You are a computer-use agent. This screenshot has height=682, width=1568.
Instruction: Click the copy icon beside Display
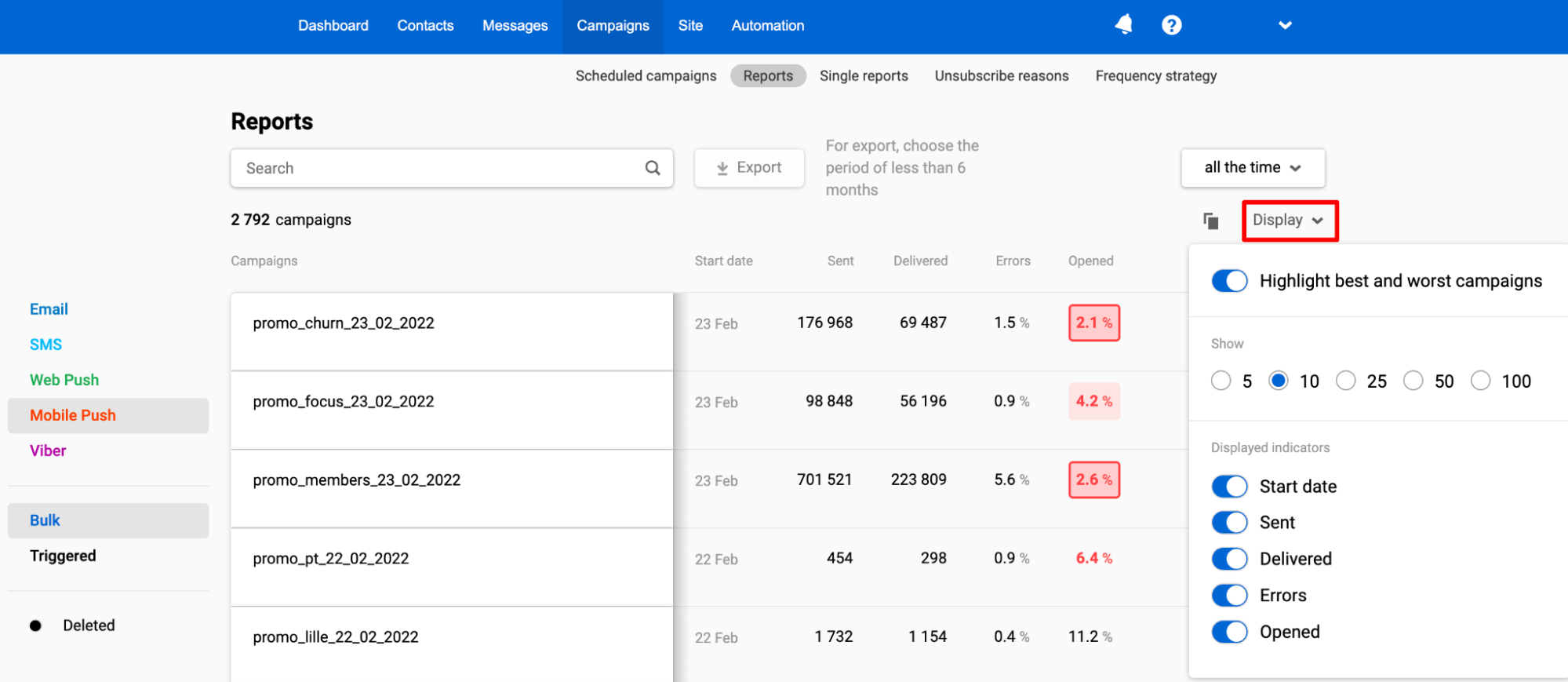1210,221
